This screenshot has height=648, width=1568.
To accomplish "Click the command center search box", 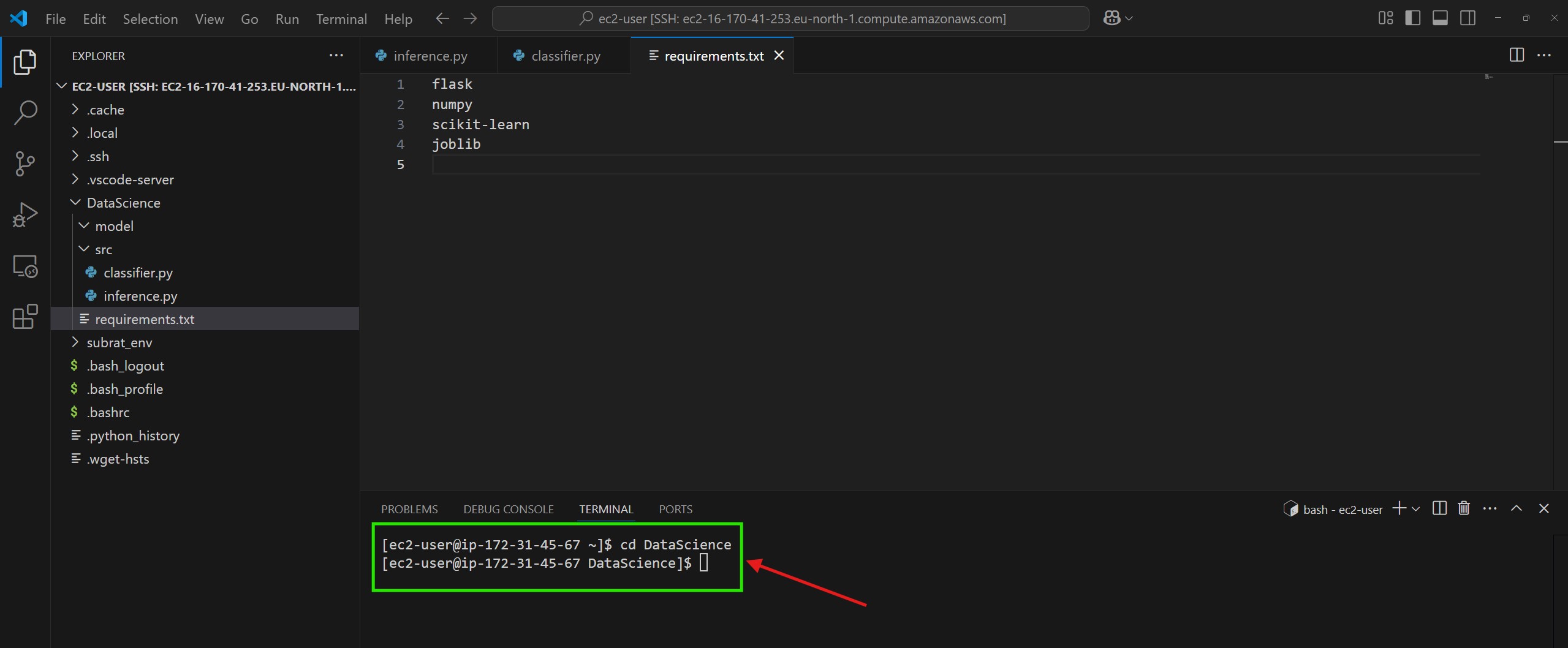I will coord(790,18).
